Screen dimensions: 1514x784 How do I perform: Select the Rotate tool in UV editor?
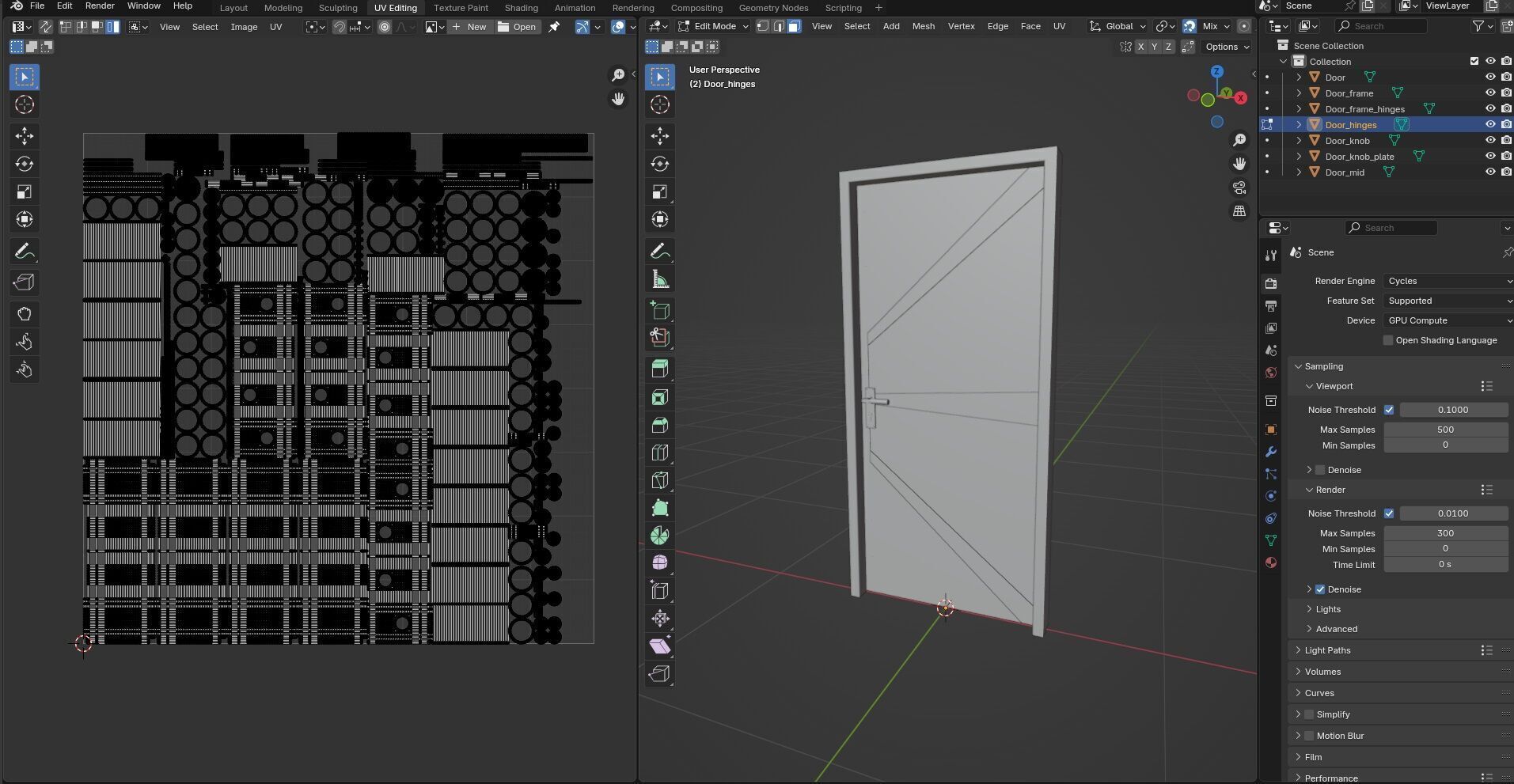[25, 164]
